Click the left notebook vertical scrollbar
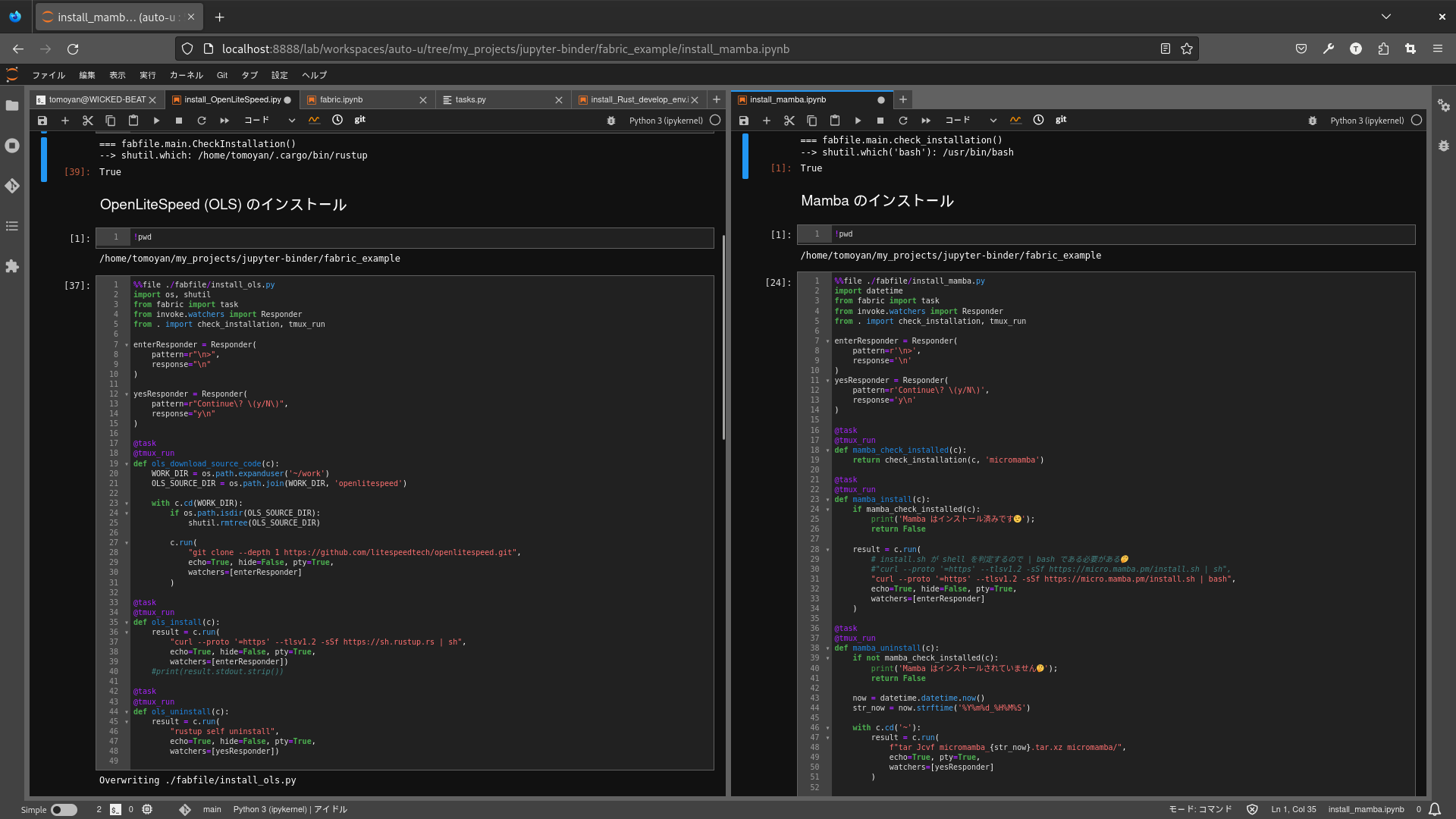Viewport: 1456px width, 819px height. 723,337
